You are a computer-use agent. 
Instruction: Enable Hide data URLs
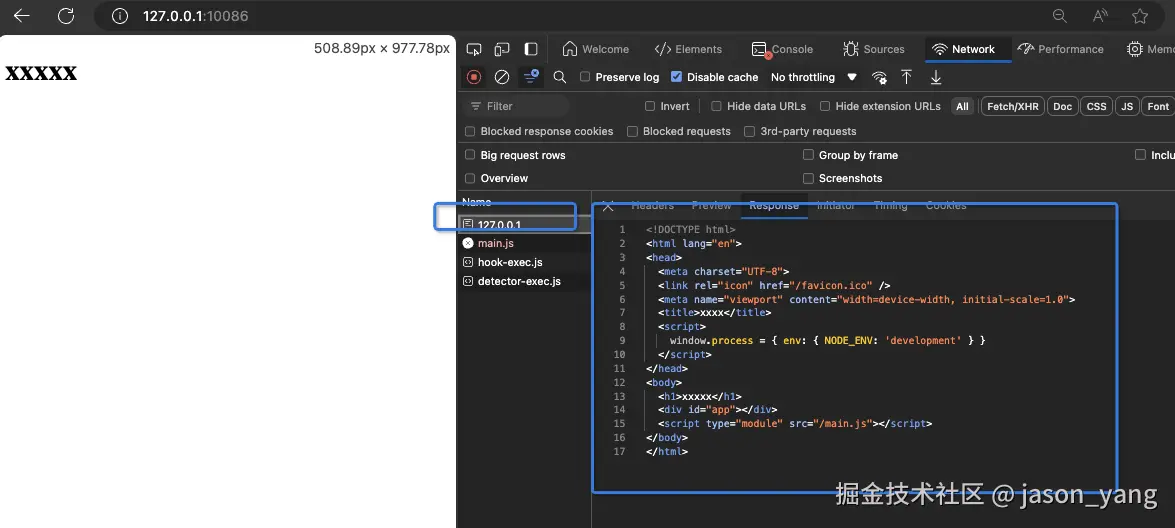[716, 106]
